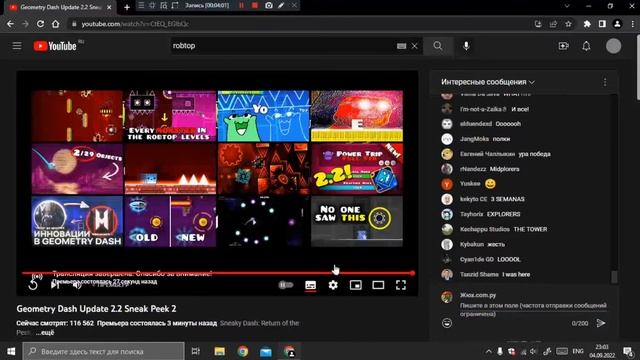Expand the 'Интересные сообщения' chat filter dropdown
This screenshot has height=360, width=640.
pos(488,82)
